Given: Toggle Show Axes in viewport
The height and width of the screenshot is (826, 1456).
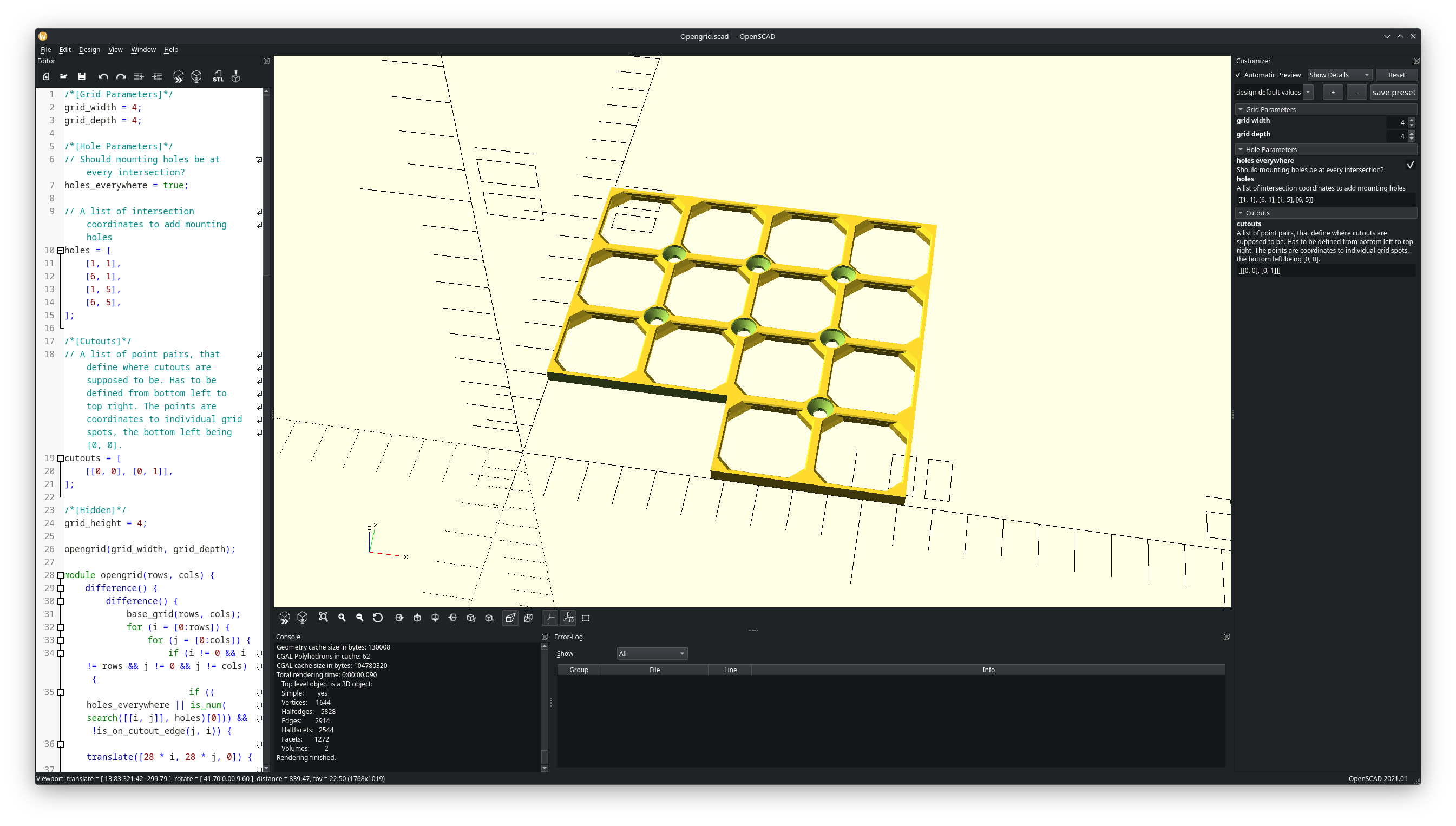Looking at the screenshot, I should (550, 618).
